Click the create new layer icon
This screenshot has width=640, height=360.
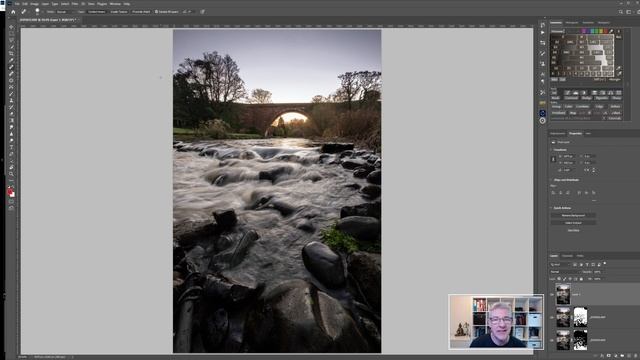(x=629, y=356)
